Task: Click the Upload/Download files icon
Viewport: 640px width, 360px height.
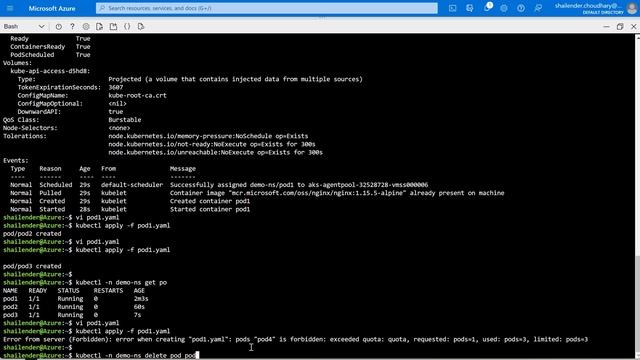Action: coord(100,27)
